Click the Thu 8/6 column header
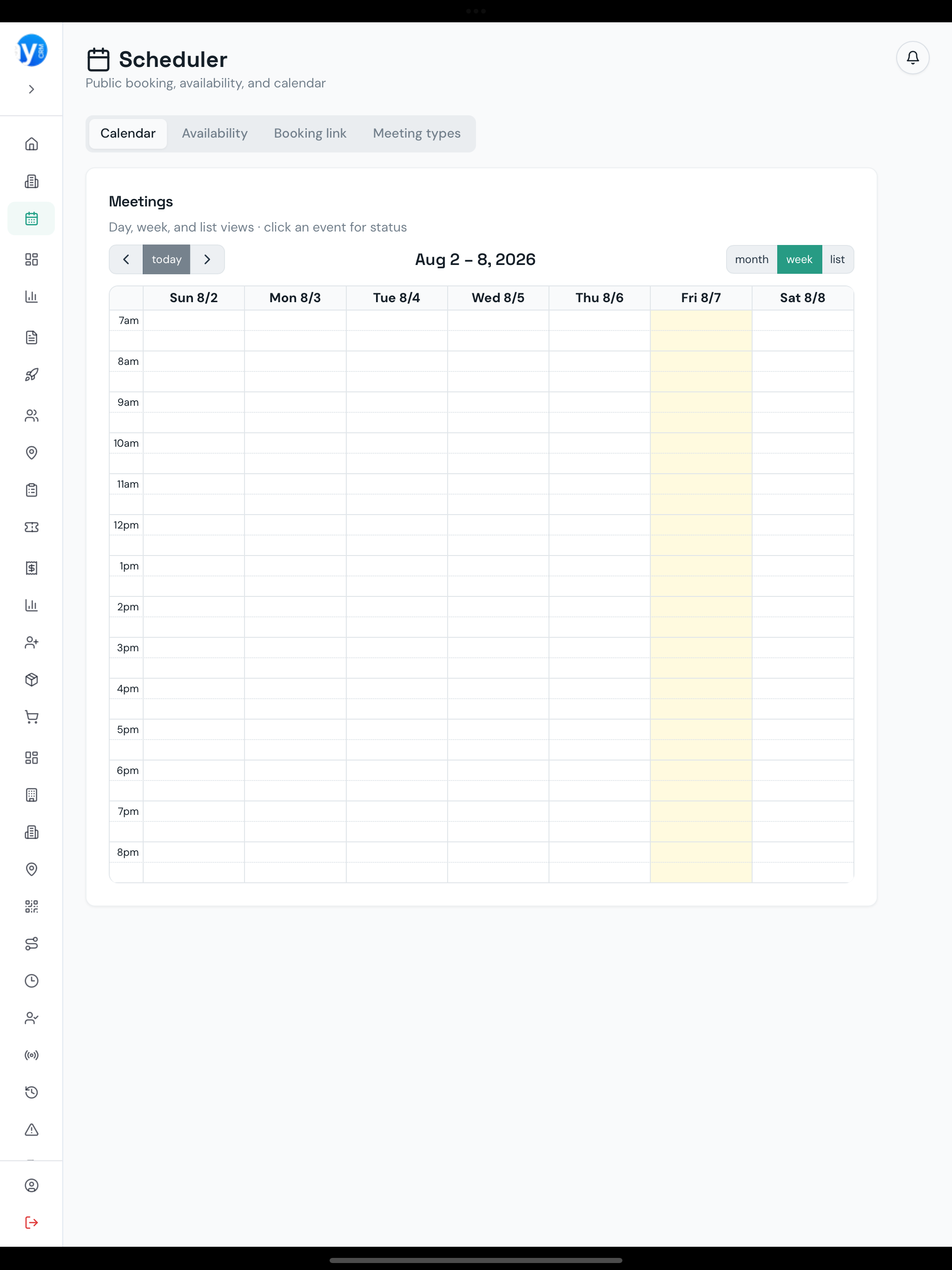The height and width of the screenshot is (1270, 952). click(x=600, y=298)
